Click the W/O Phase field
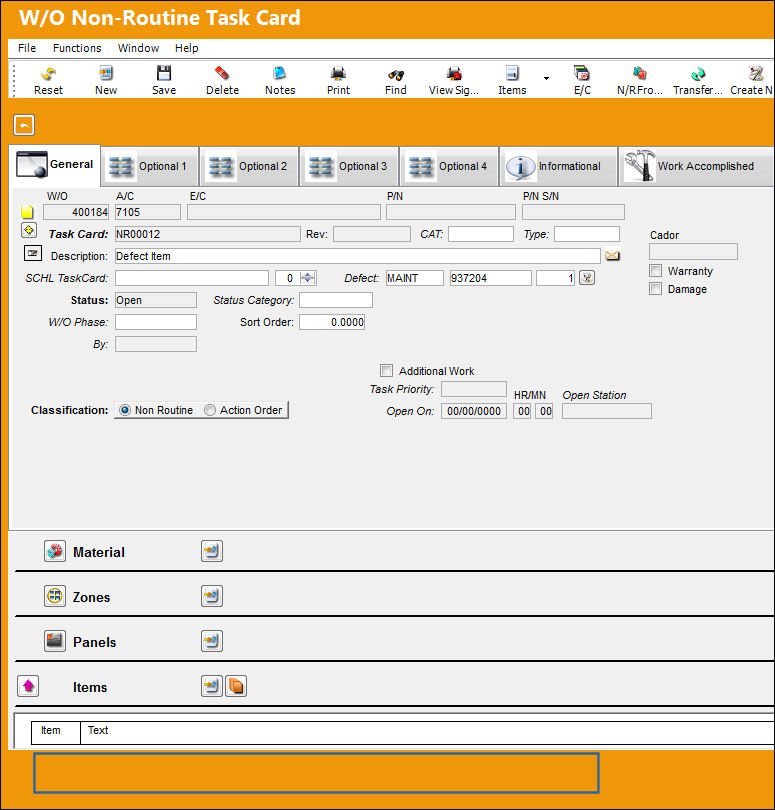 click(156, 322)
